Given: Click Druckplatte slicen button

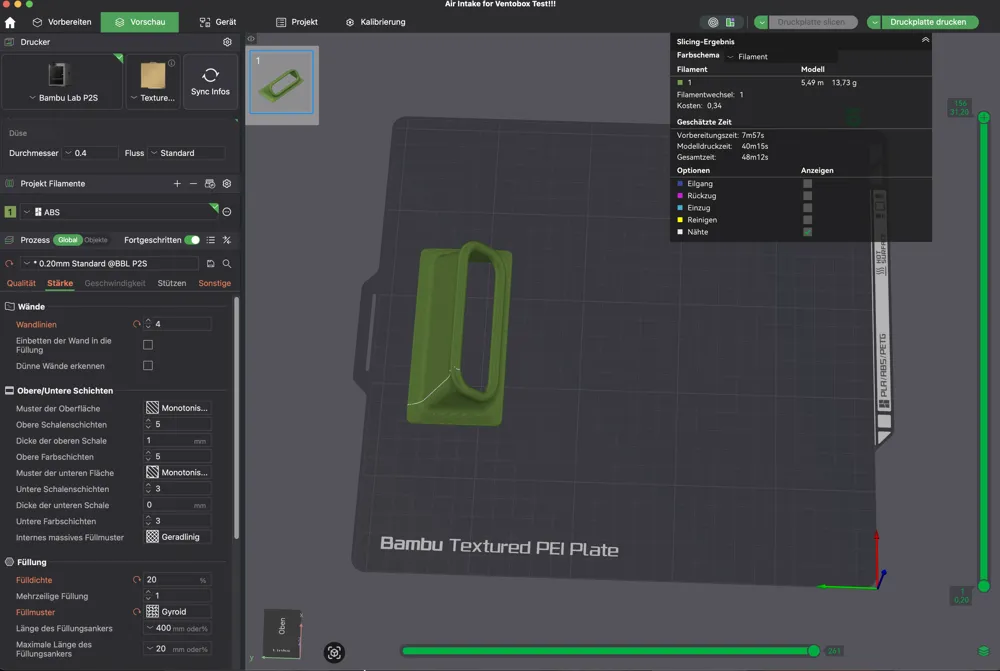Looking at the screenshot, I should tap(811, 22).
